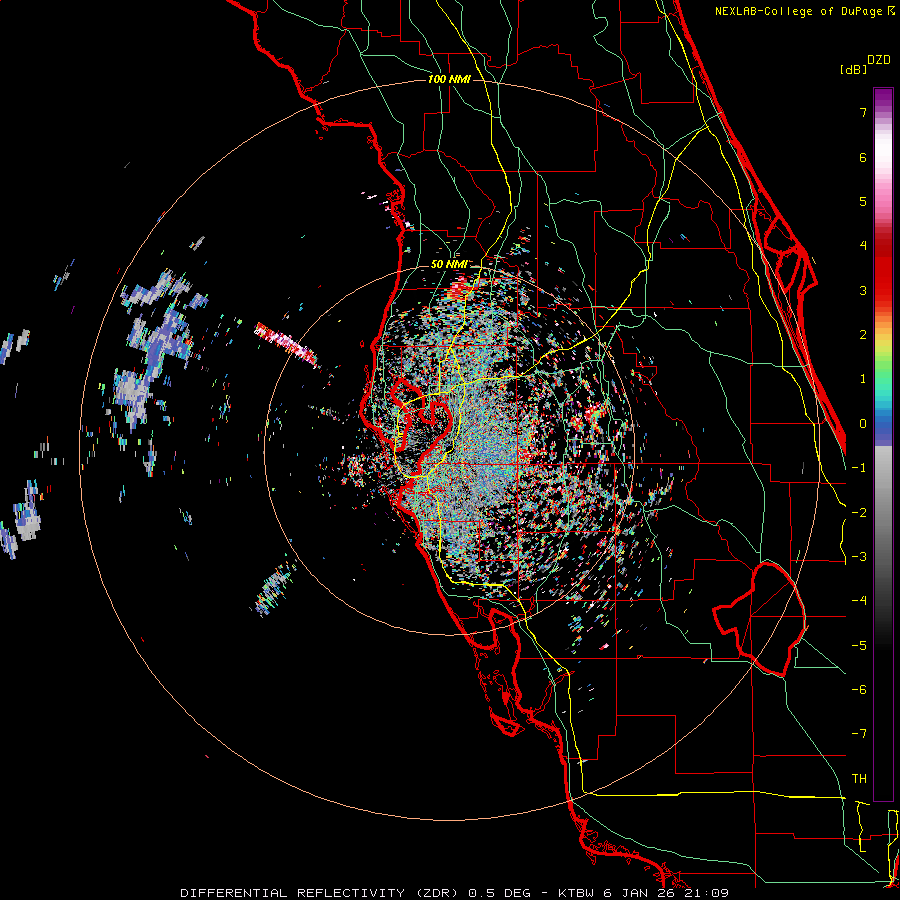Click the [dB] units label
The image size is (900, 900).
[853, 70]
